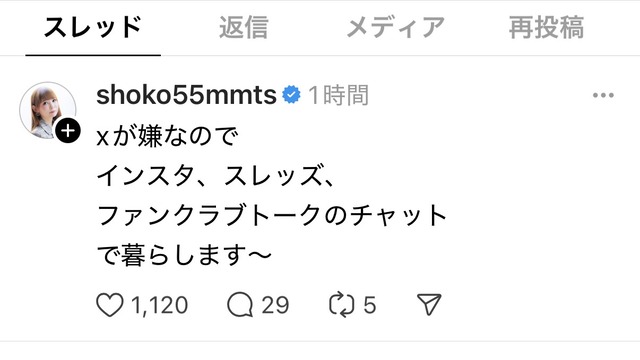Tap the post line で暮らします〜
Image resolution: width=640 pixels, height=360 pixels.
coord(184,255)
